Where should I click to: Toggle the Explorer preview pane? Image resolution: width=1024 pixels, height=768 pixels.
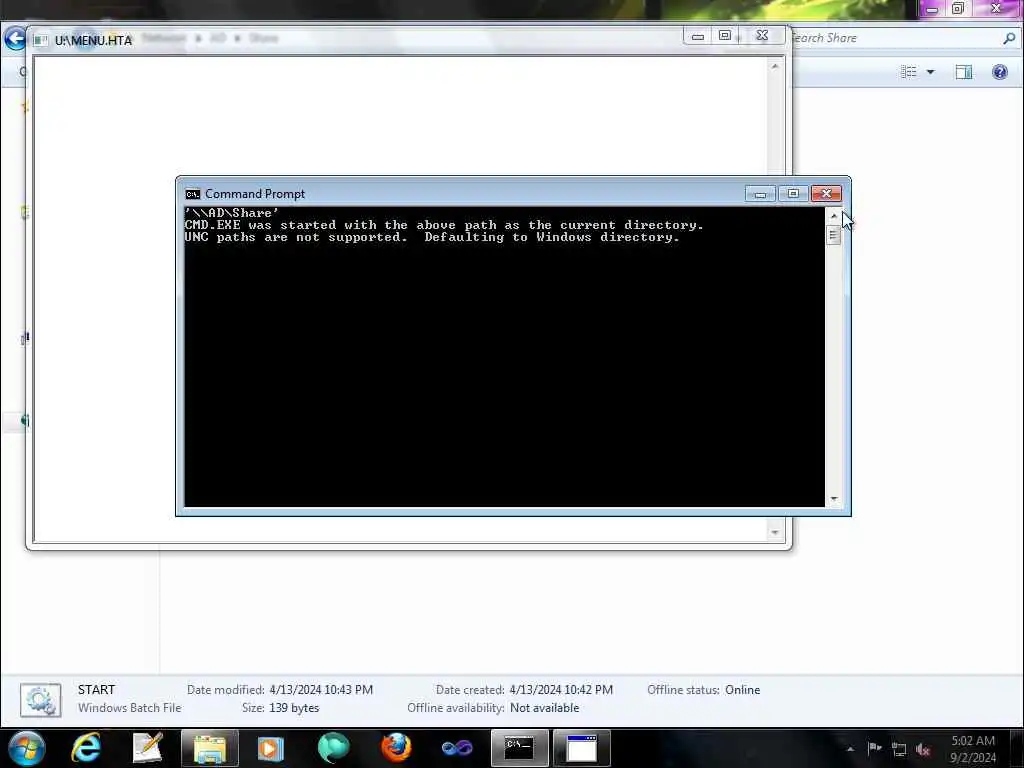pyautogui.click(x=964, y=72)
